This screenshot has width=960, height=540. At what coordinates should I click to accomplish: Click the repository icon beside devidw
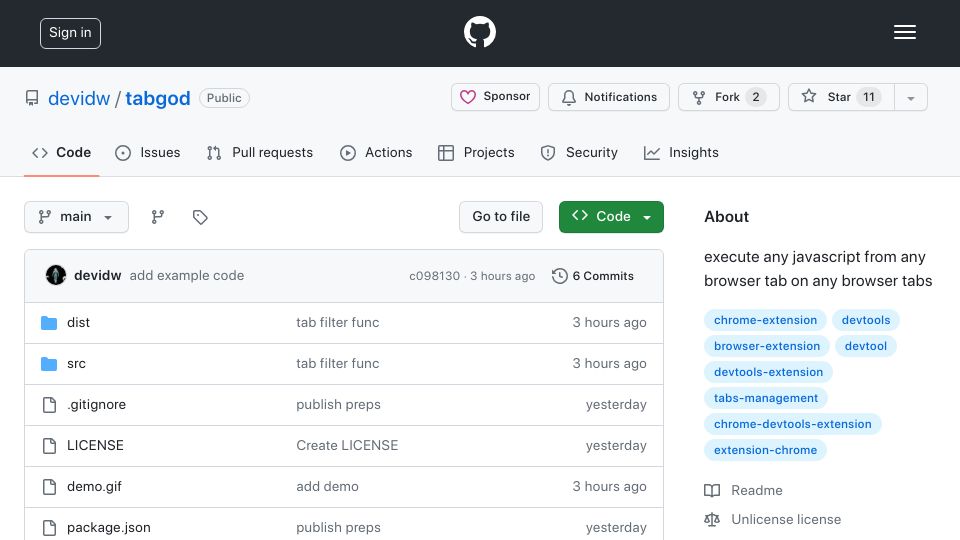tap(32, 98)
